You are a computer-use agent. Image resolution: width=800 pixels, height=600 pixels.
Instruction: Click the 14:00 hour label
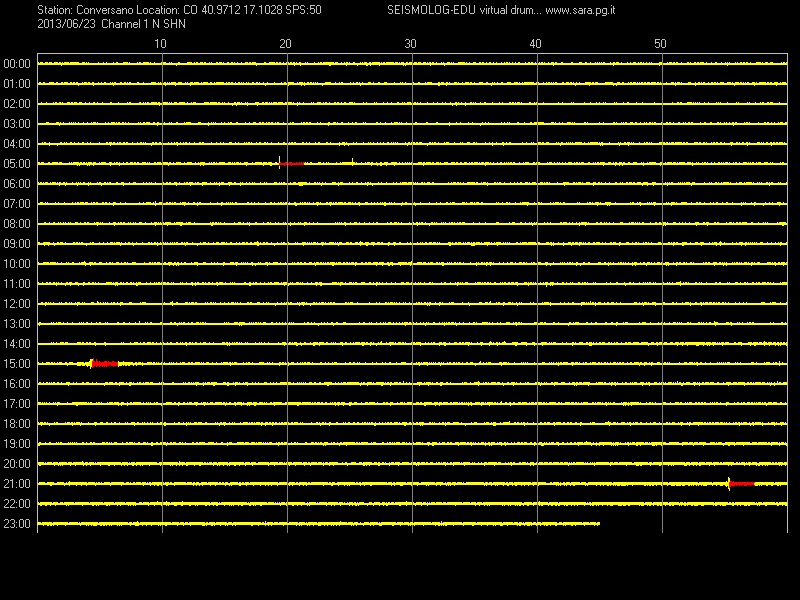pyautogui.click(x=17, y=344)
